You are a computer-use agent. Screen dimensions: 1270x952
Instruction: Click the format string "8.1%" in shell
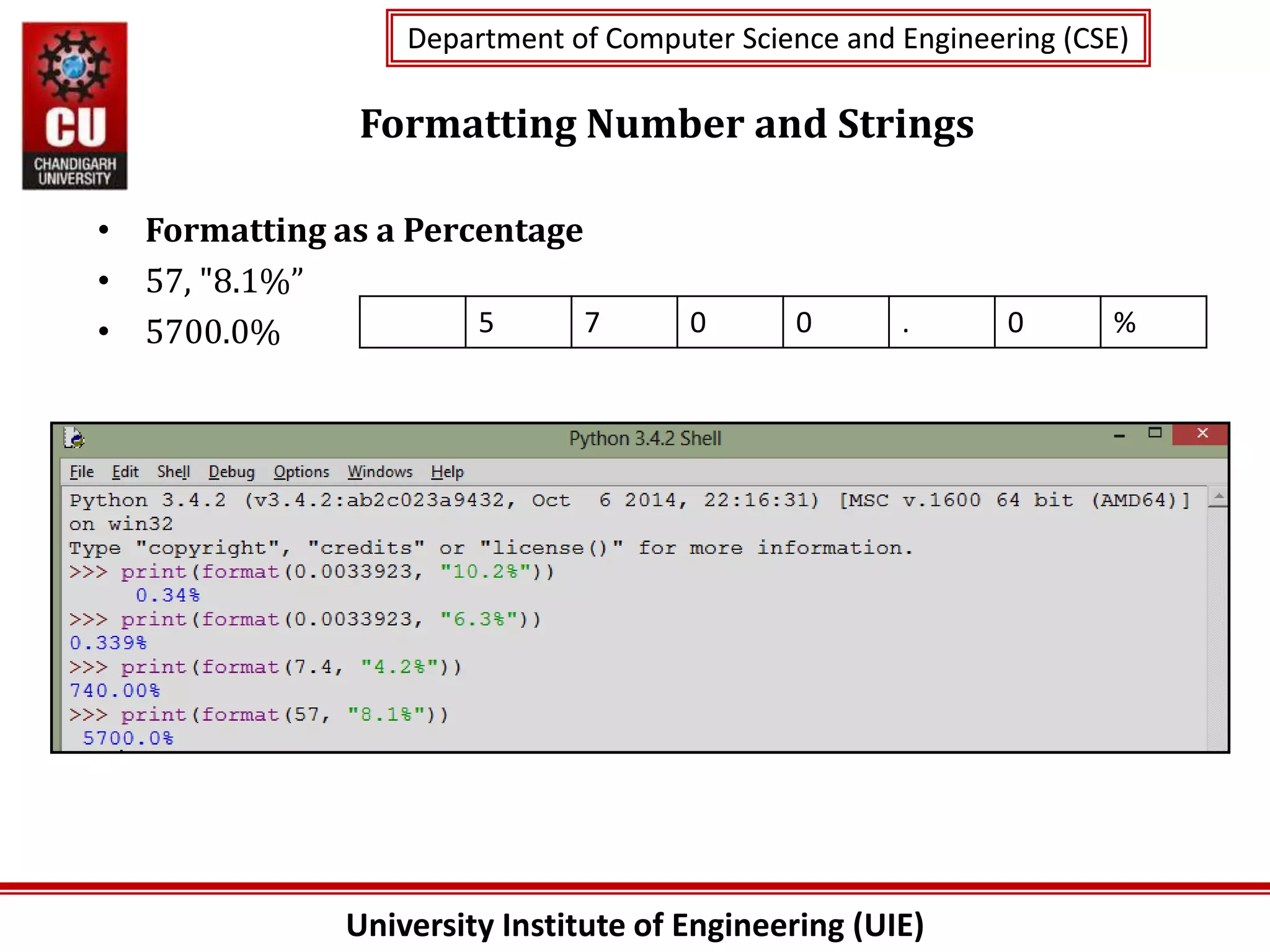[x=386, y=715]
